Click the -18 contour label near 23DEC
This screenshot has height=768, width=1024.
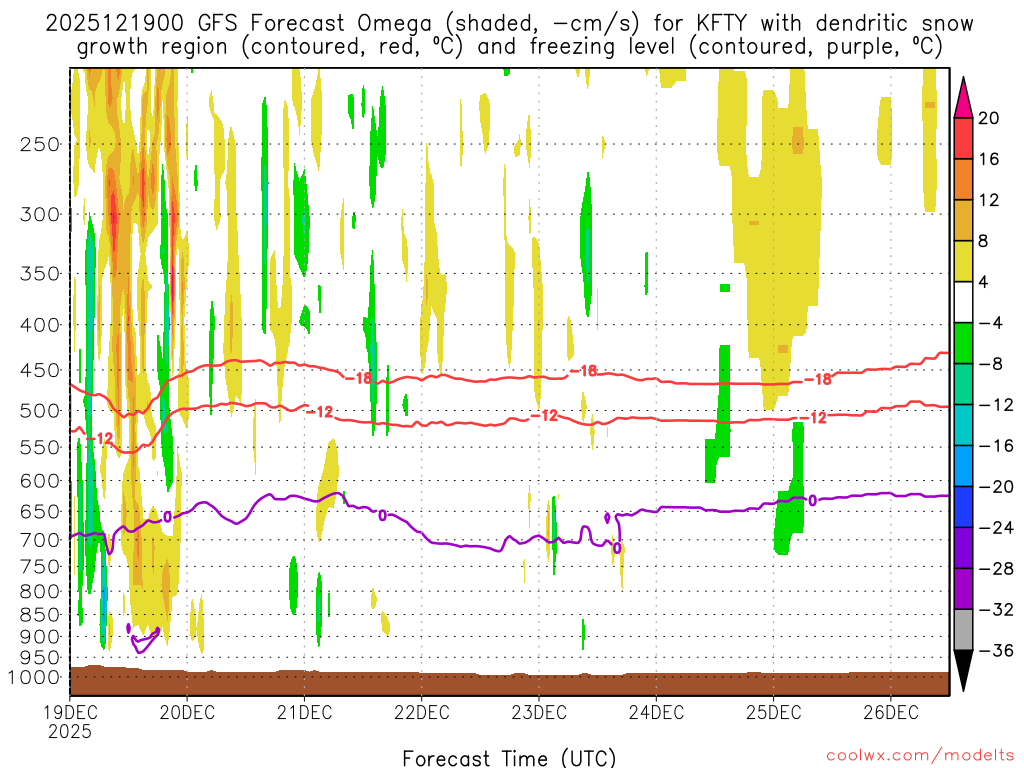(583, 371)
